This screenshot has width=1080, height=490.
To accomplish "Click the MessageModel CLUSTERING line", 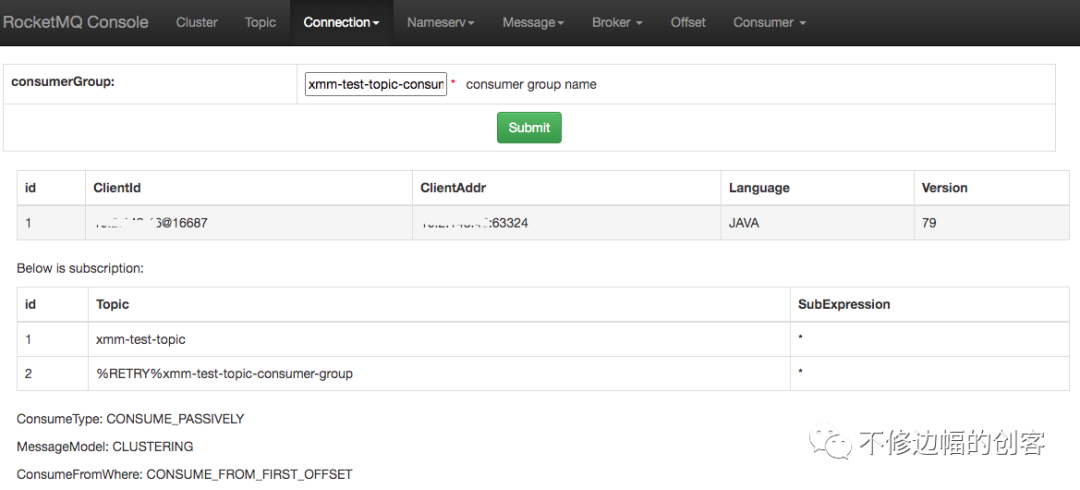I will pos(105,447).
